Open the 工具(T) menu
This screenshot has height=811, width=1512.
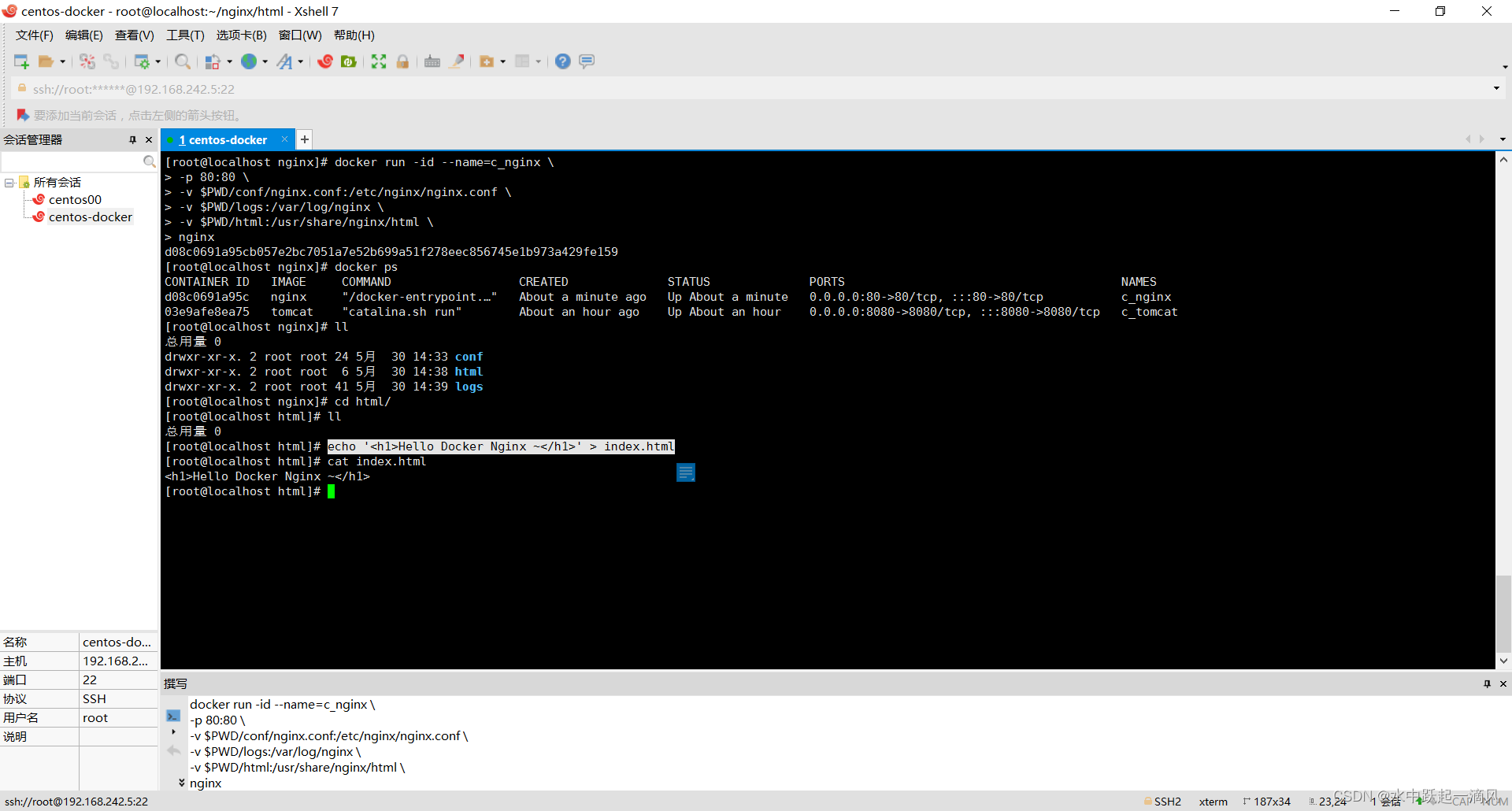185,35
